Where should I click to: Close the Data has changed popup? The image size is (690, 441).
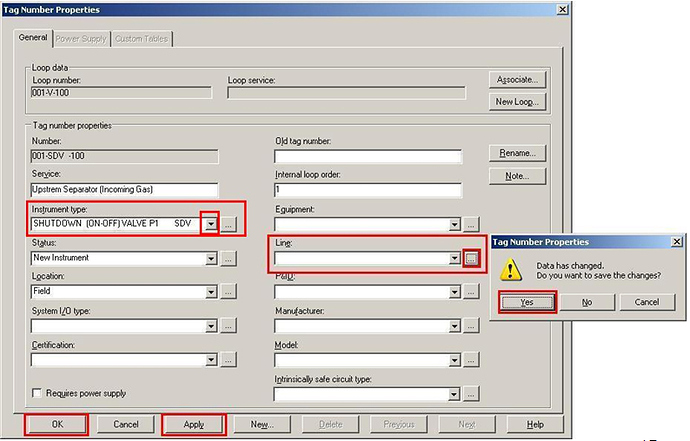click(677, 242)
